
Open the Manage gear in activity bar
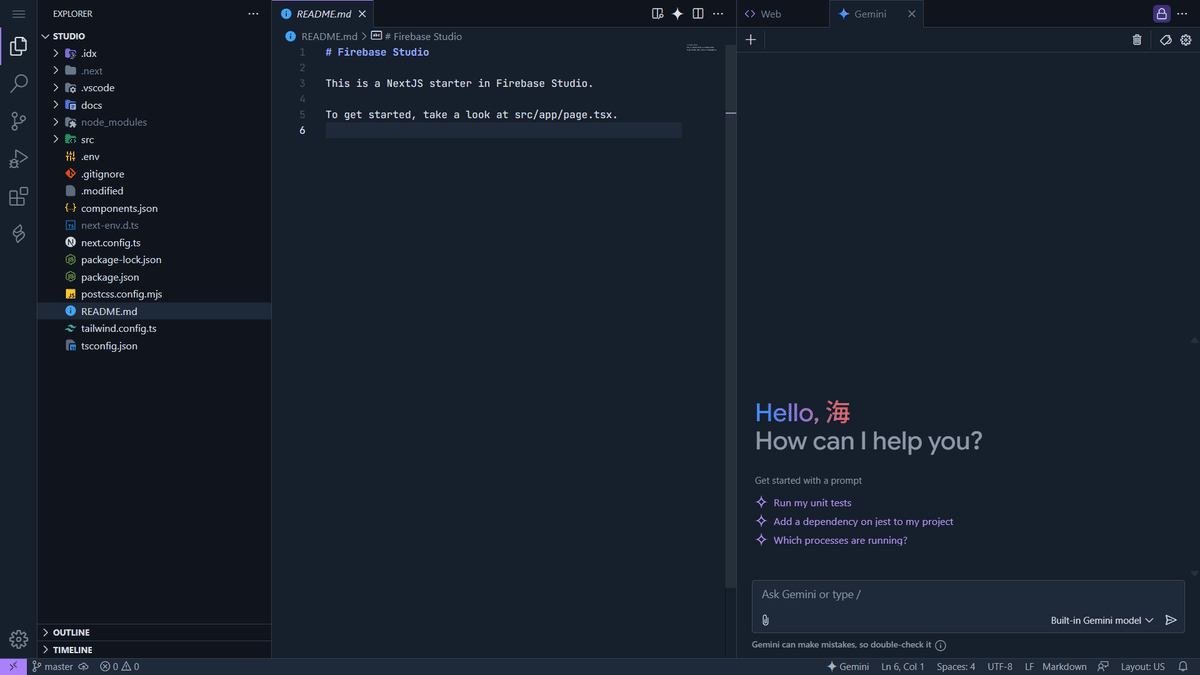pyautogui.click(x=18, y=639)
